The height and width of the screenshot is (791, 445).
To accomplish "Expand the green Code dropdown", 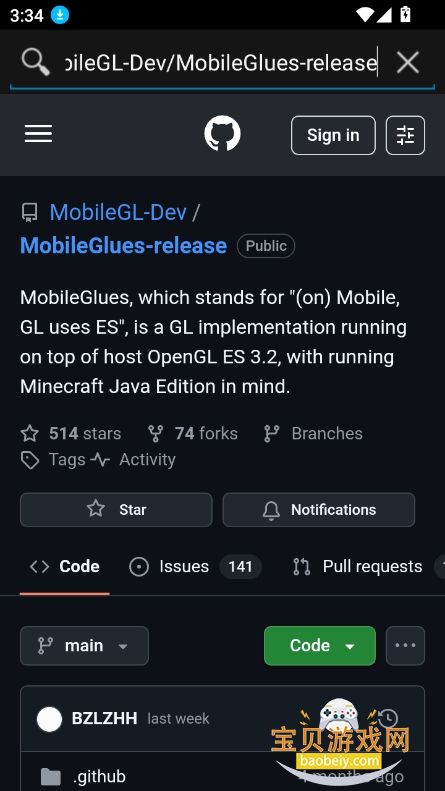I will (x=320, y=646).
